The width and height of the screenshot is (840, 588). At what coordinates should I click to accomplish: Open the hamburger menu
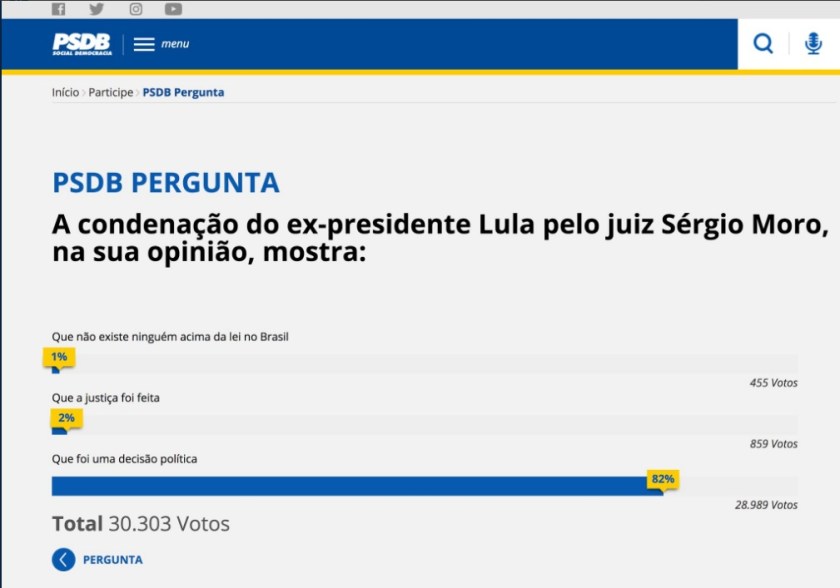pos(145,44)
